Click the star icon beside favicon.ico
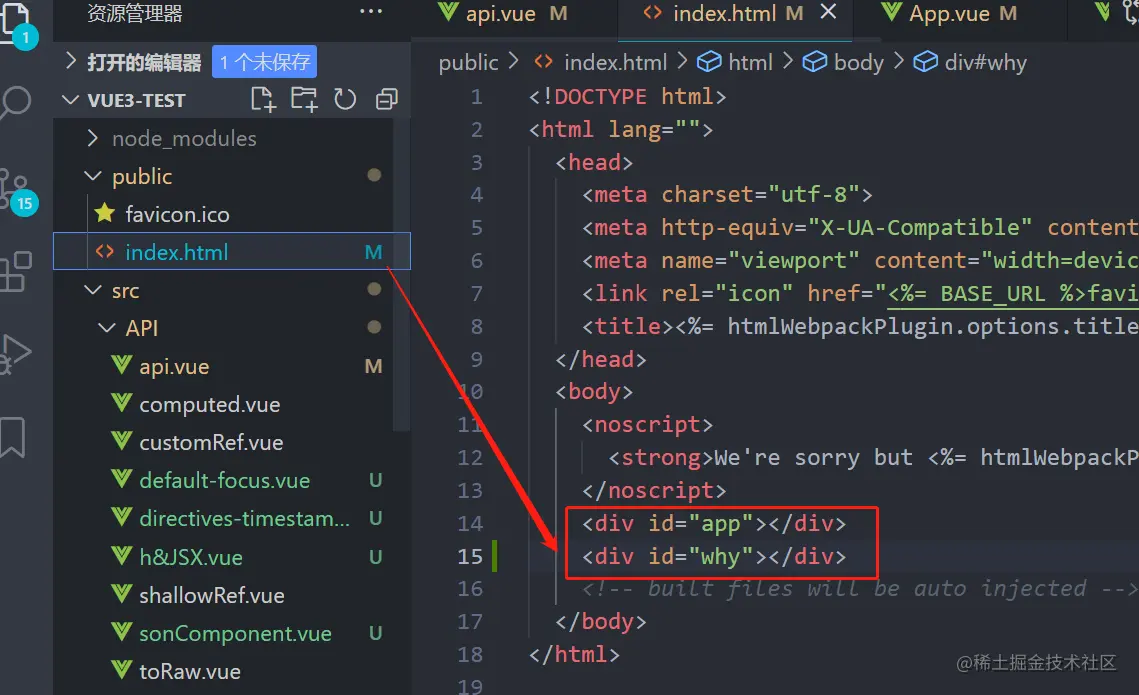The image size is (1139, 695). 105,214
